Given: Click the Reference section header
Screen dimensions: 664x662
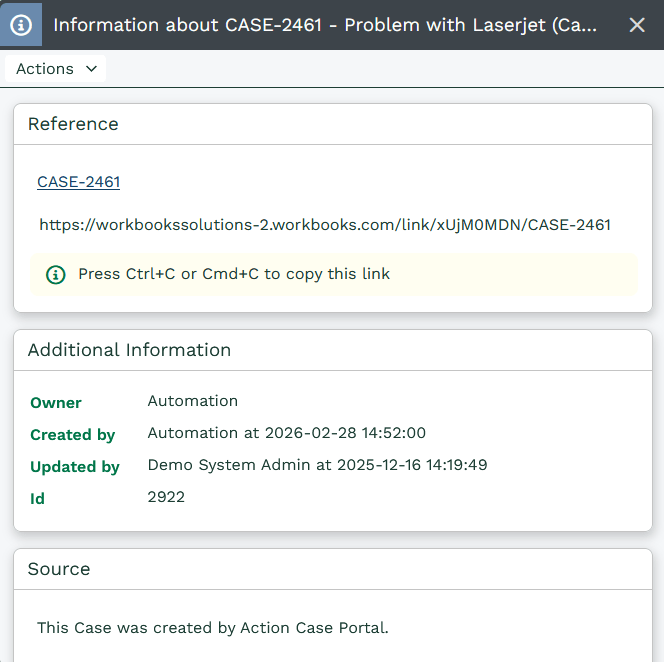Looking at the screenshot, I should [73, 124].
